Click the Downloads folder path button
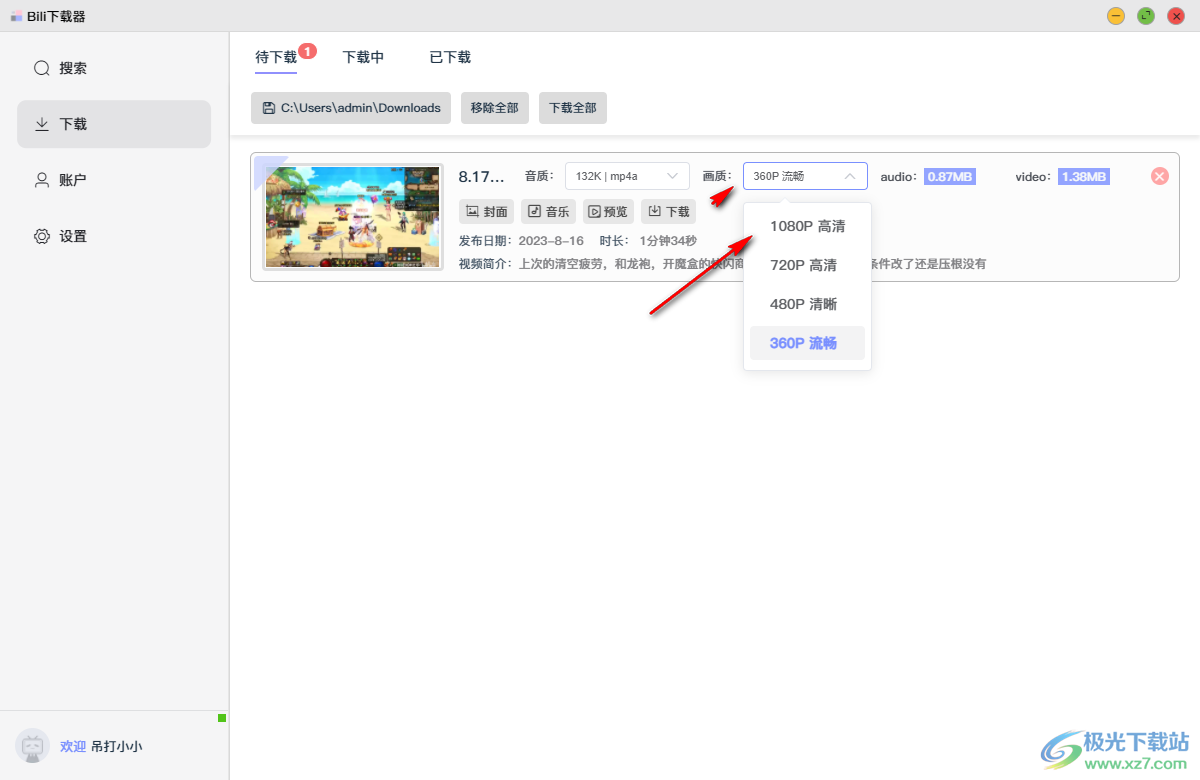This screenshot has width=1200, height=780. coord(351,108)
